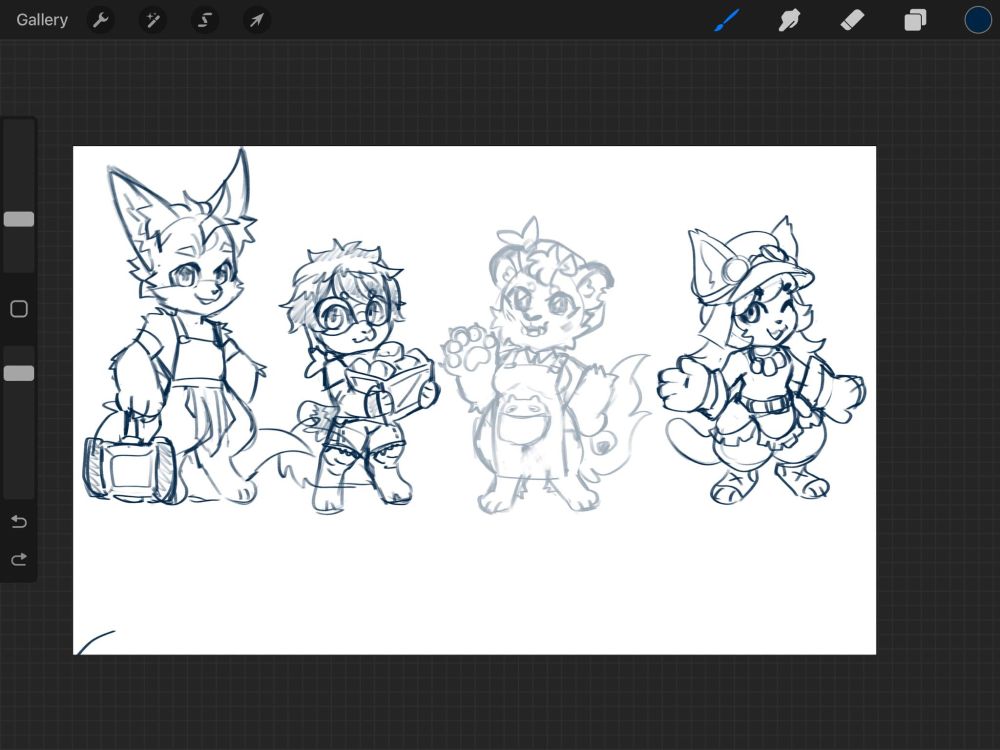Activate the Transform arrow tool
This screenshot has width=1000, height=750.
[x=256, y=20]
